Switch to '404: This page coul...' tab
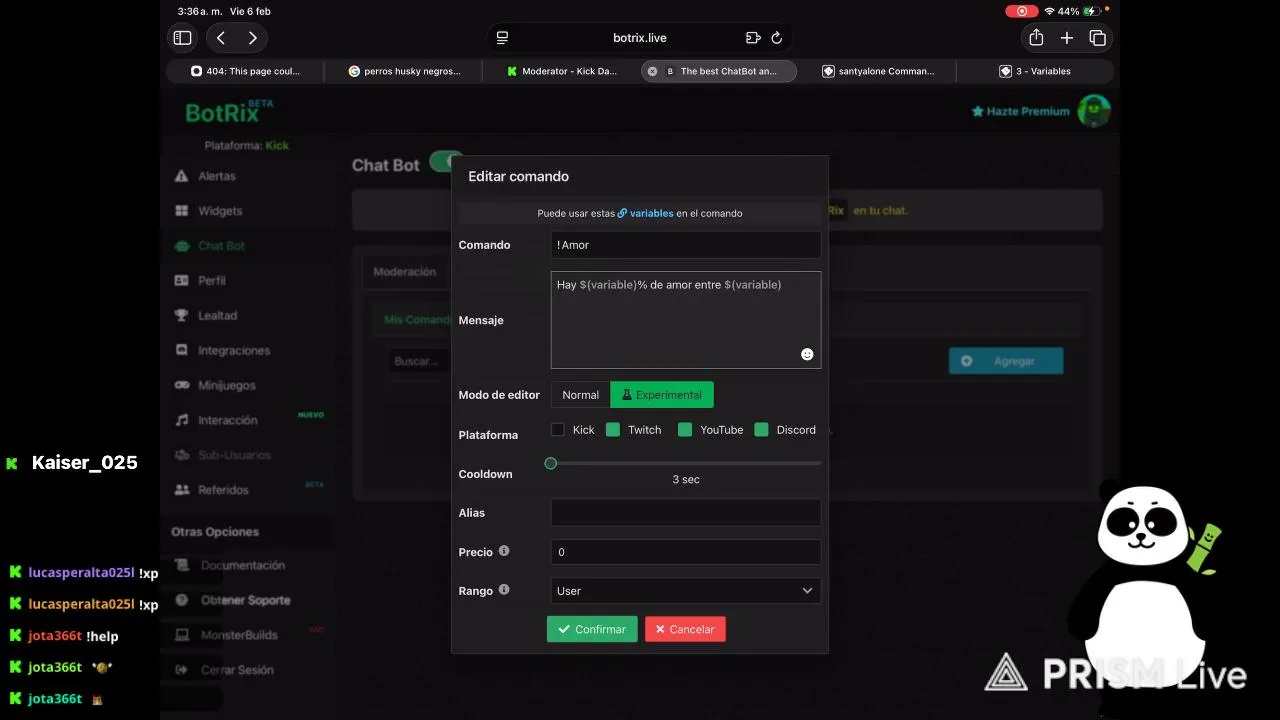1280x720 pixels. 245,71
